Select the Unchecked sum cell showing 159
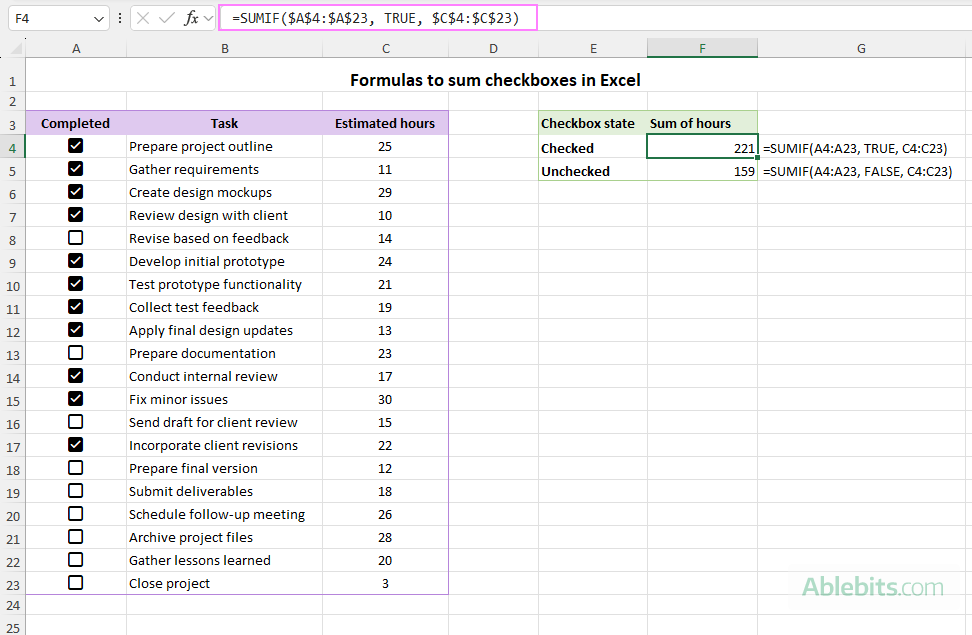Image resolution: width=972 pixels, height=635 pixels. pos(702,170)
